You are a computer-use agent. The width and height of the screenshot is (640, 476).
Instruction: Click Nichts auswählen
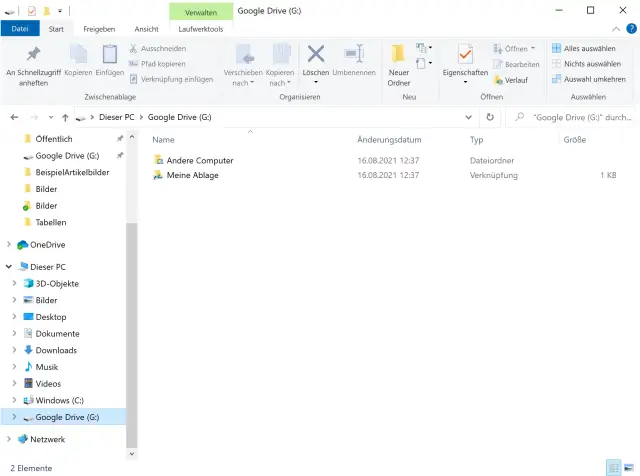(x=587, y=64)
